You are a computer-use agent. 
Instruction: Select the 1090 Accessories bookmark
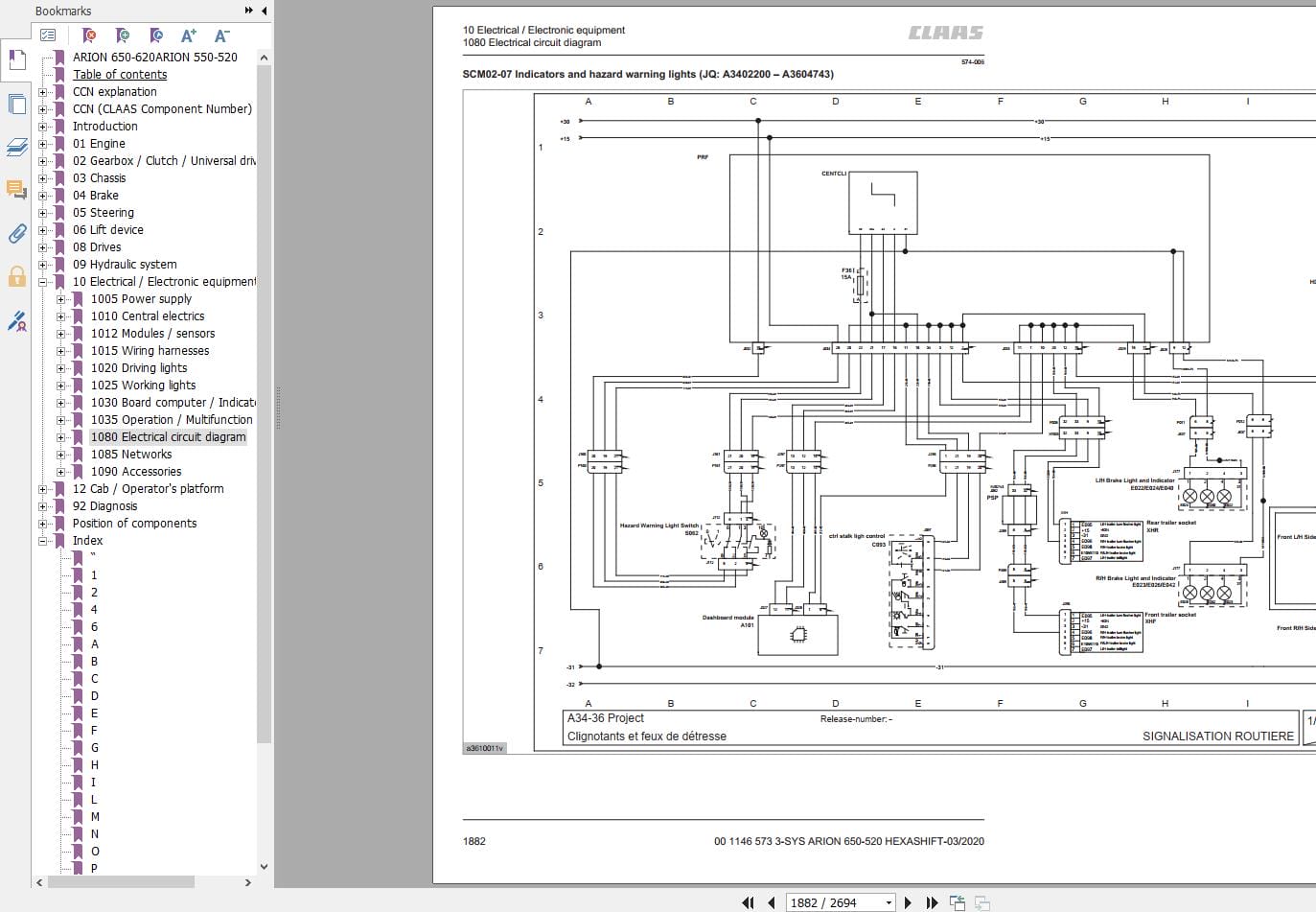coord(136,472)
